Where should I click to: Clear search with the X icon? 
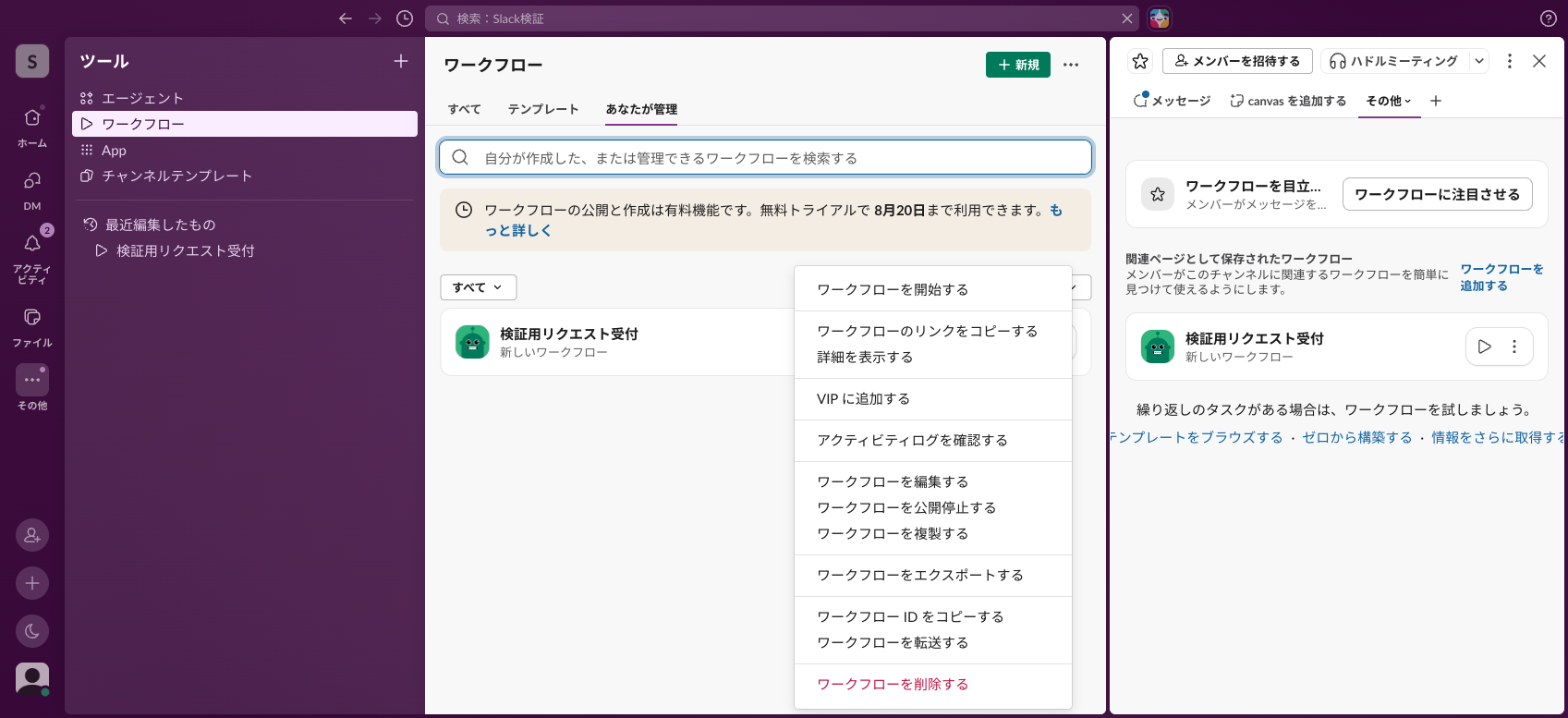pyautogui.click(x=1127, y=18)
